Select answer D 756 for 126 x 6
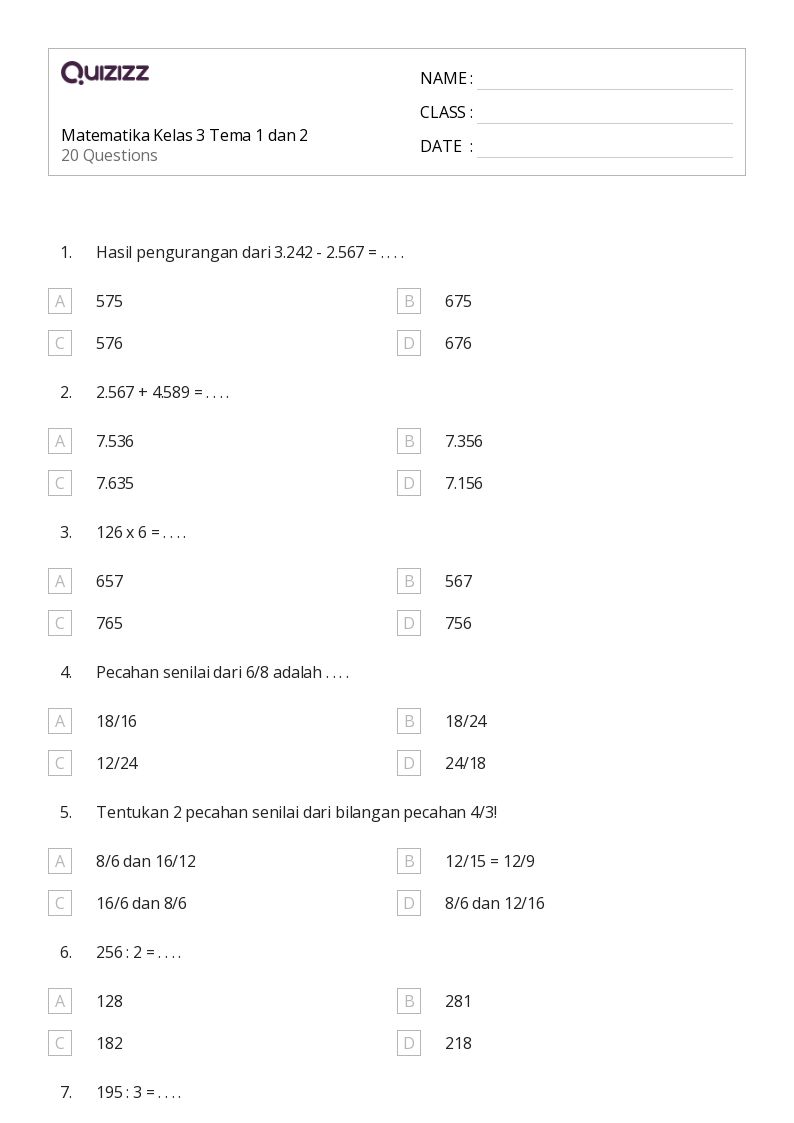794x1123 pixels. pyautogui.click(x=409, y=623)
